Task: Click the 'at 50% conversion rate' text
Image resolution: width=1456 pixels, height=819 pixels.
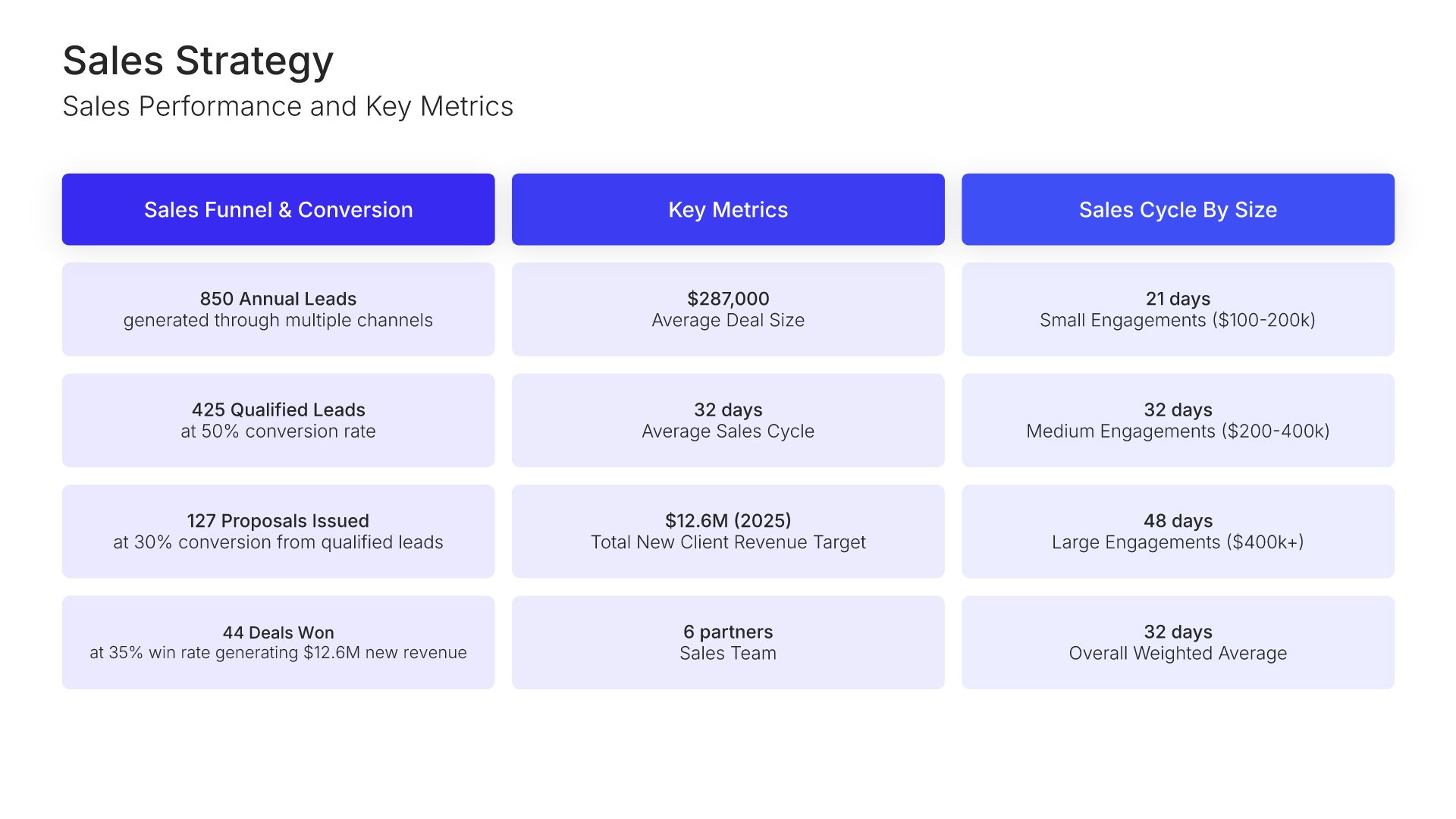Action: pos(278,431)
